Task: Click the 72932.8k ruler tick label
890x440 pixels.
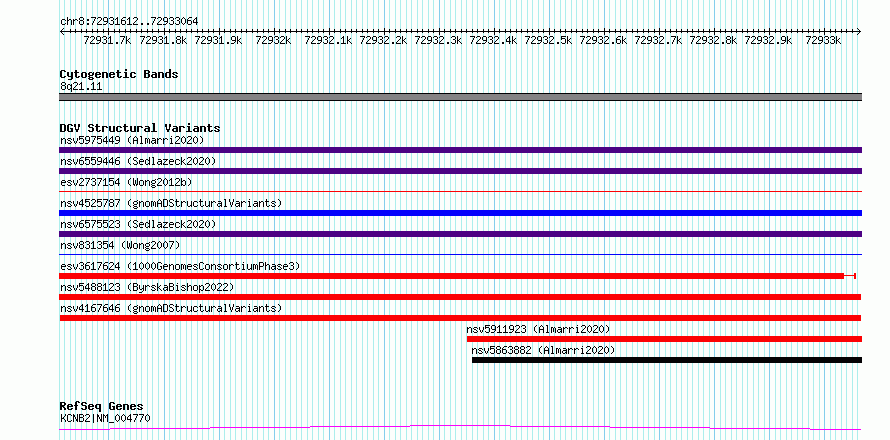Action: 713,40
